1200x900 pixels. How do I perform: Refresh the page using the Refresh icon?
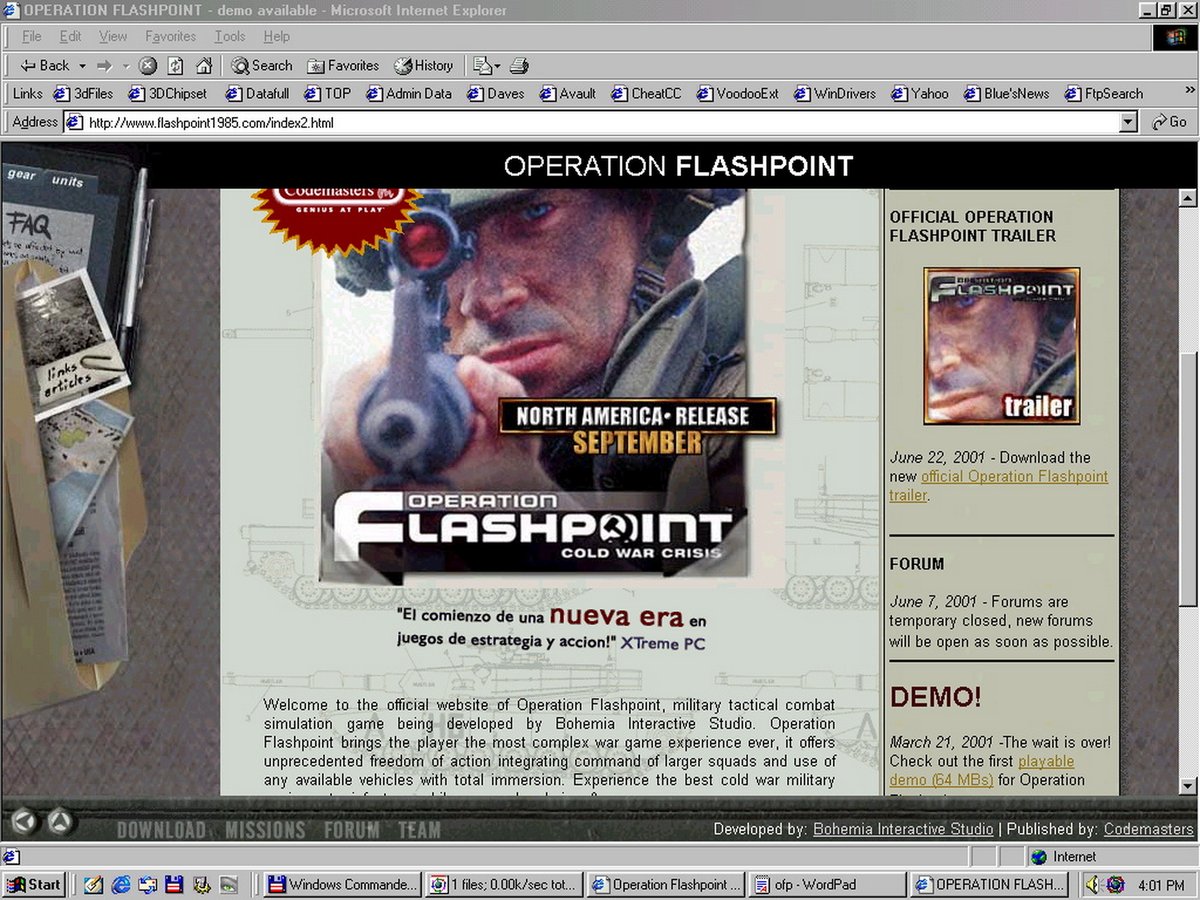(x=176, y=66)
